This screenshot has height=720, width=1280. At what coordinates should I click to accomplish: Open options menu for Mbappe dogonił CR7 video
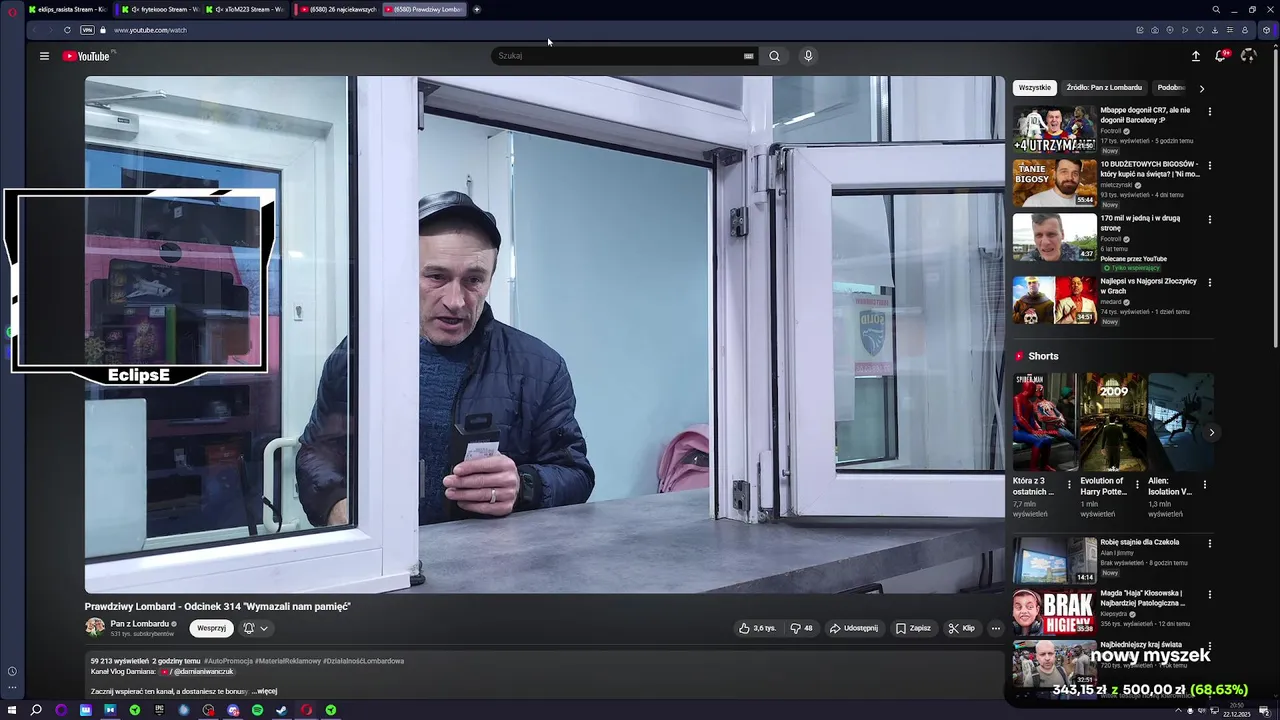point(1209,112)
